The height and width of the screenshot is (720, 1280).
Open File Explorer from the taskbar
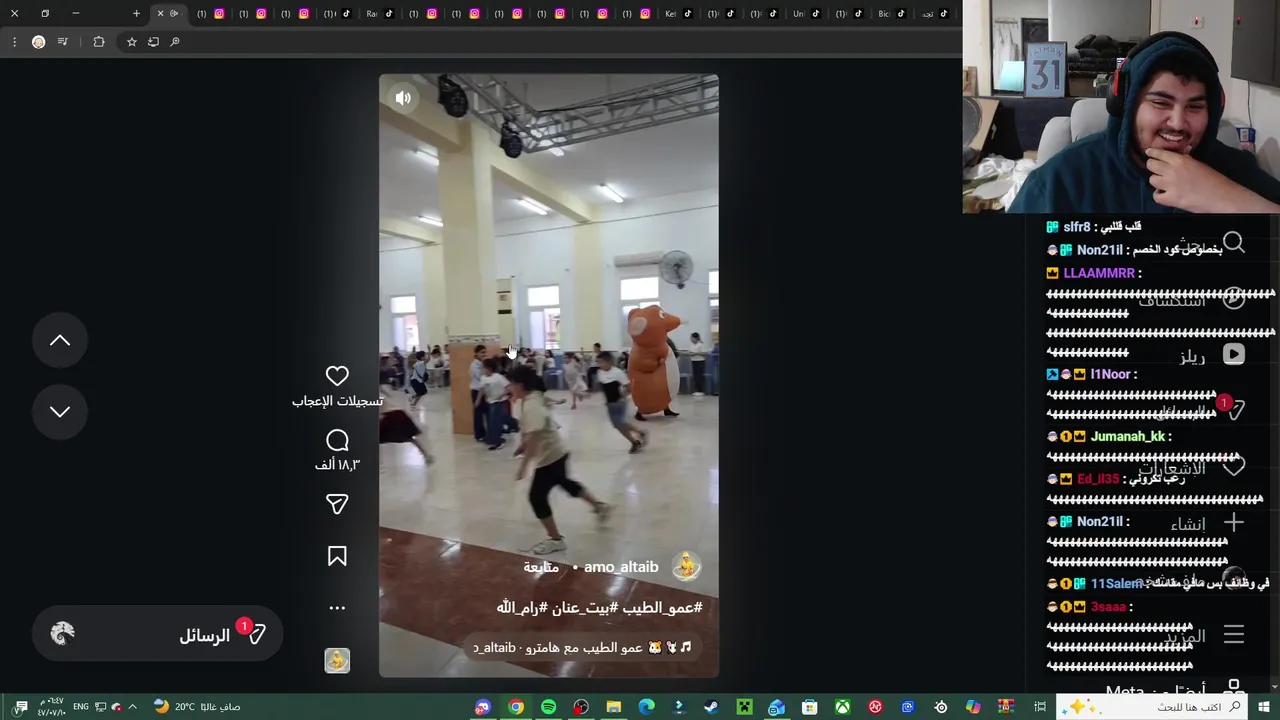pos(614,707)
